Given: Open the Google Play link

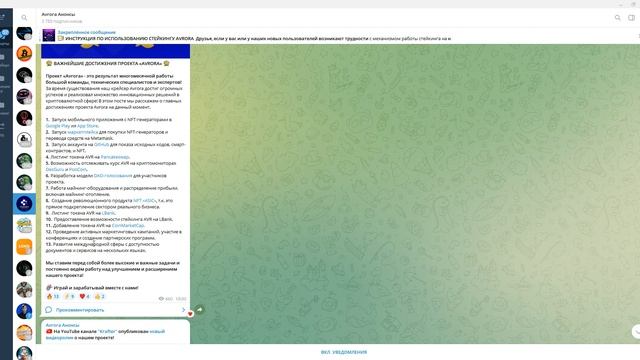Looking at the screenshot, I should click(x=58, y=126).
